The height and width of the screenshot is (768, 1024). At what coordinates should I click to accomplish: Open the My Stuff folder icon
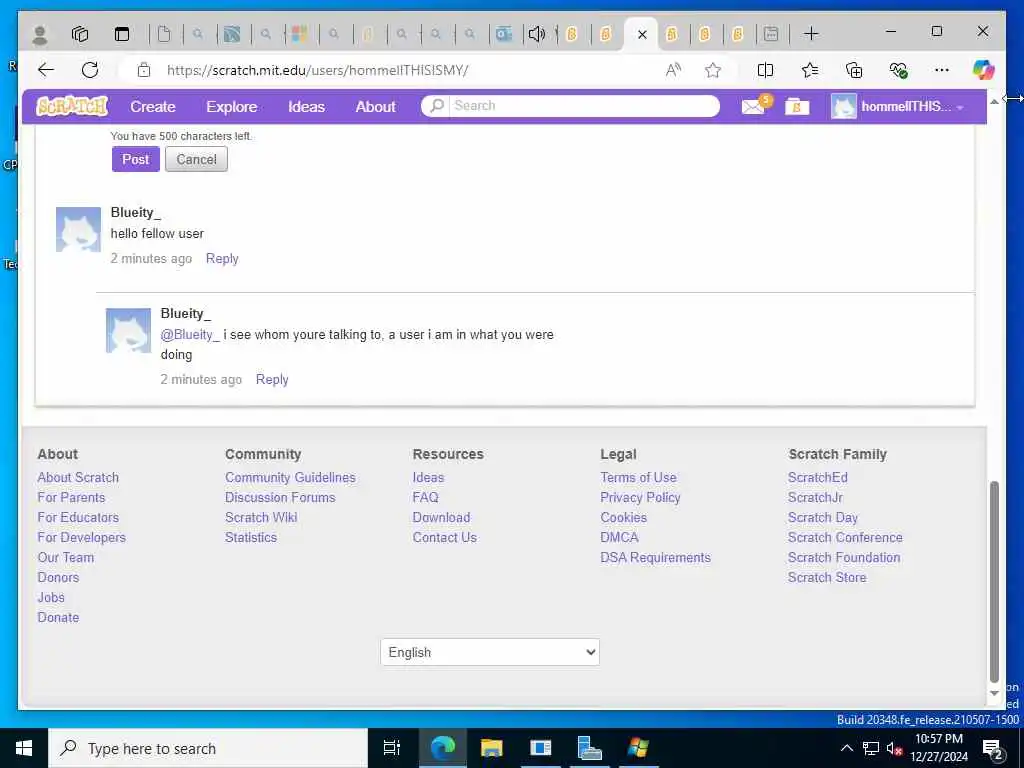[x=797, y=106]
